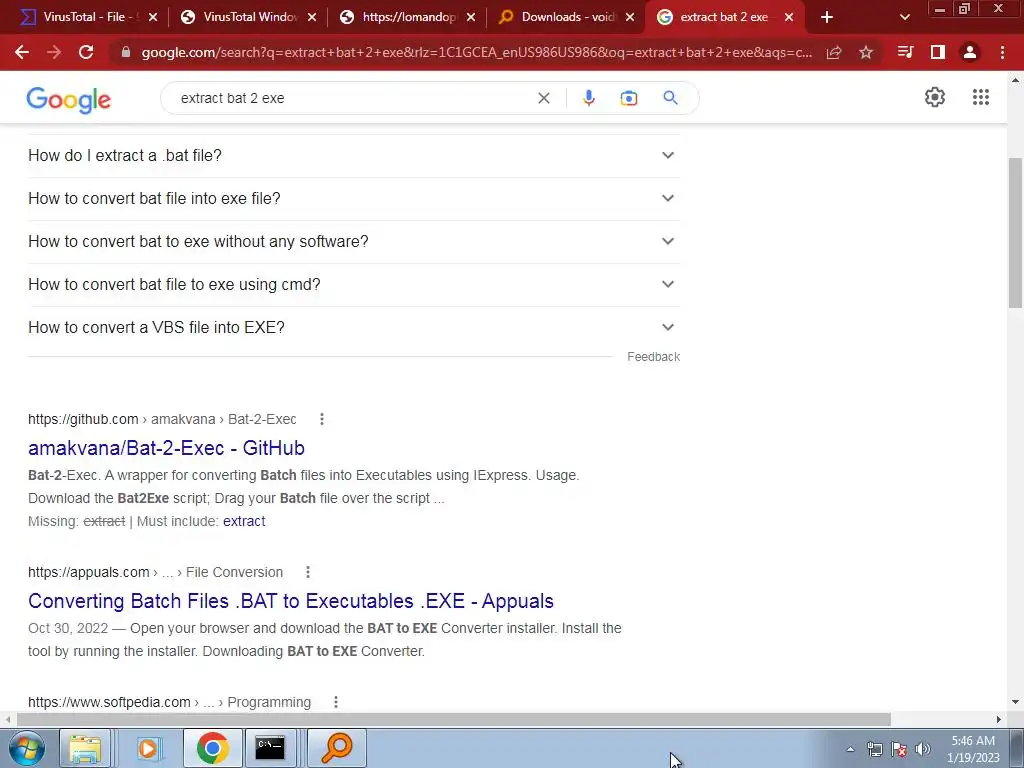Show hidden system tray icons

click(850, 749)
